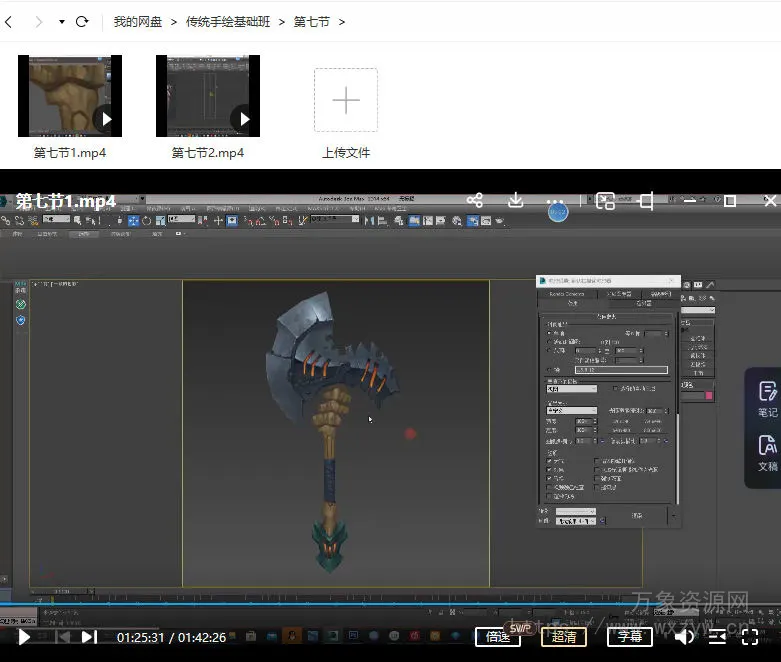Change video quality via 超清 option
Screen dimensions: 781x662
[564, 636]
